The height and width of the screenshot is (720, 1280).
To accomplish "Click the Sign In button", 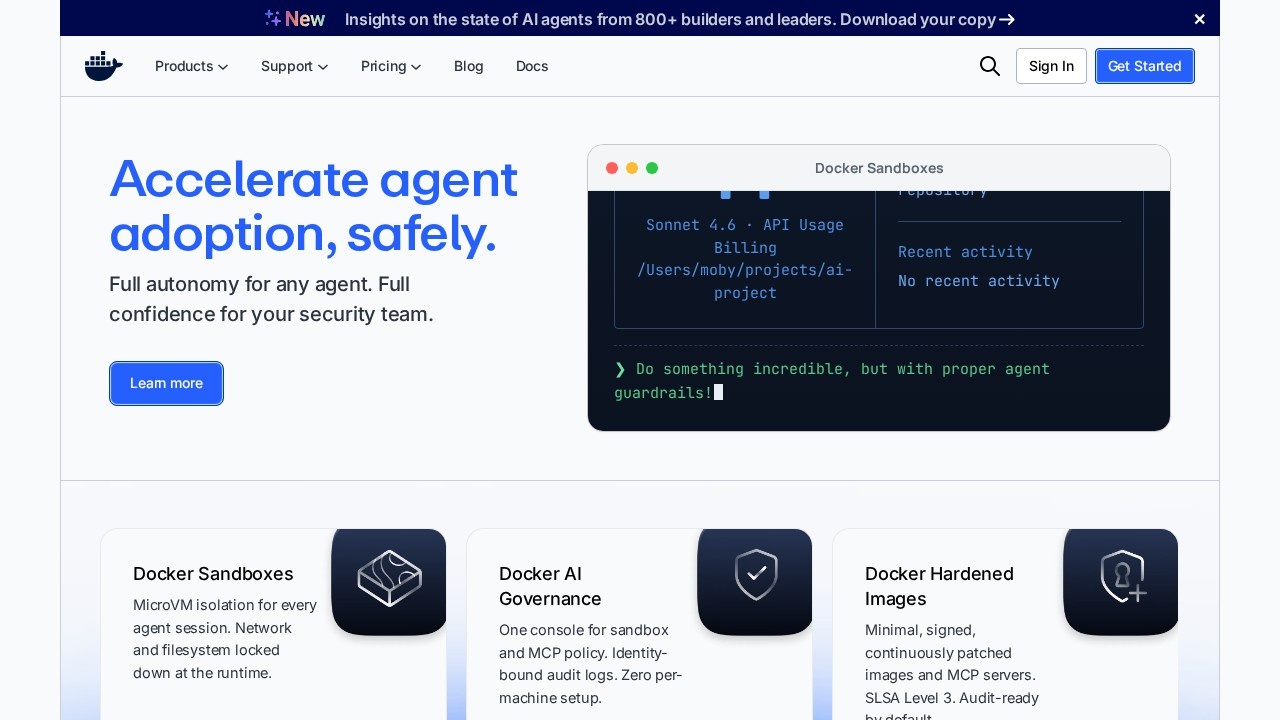I will 1051,66.
